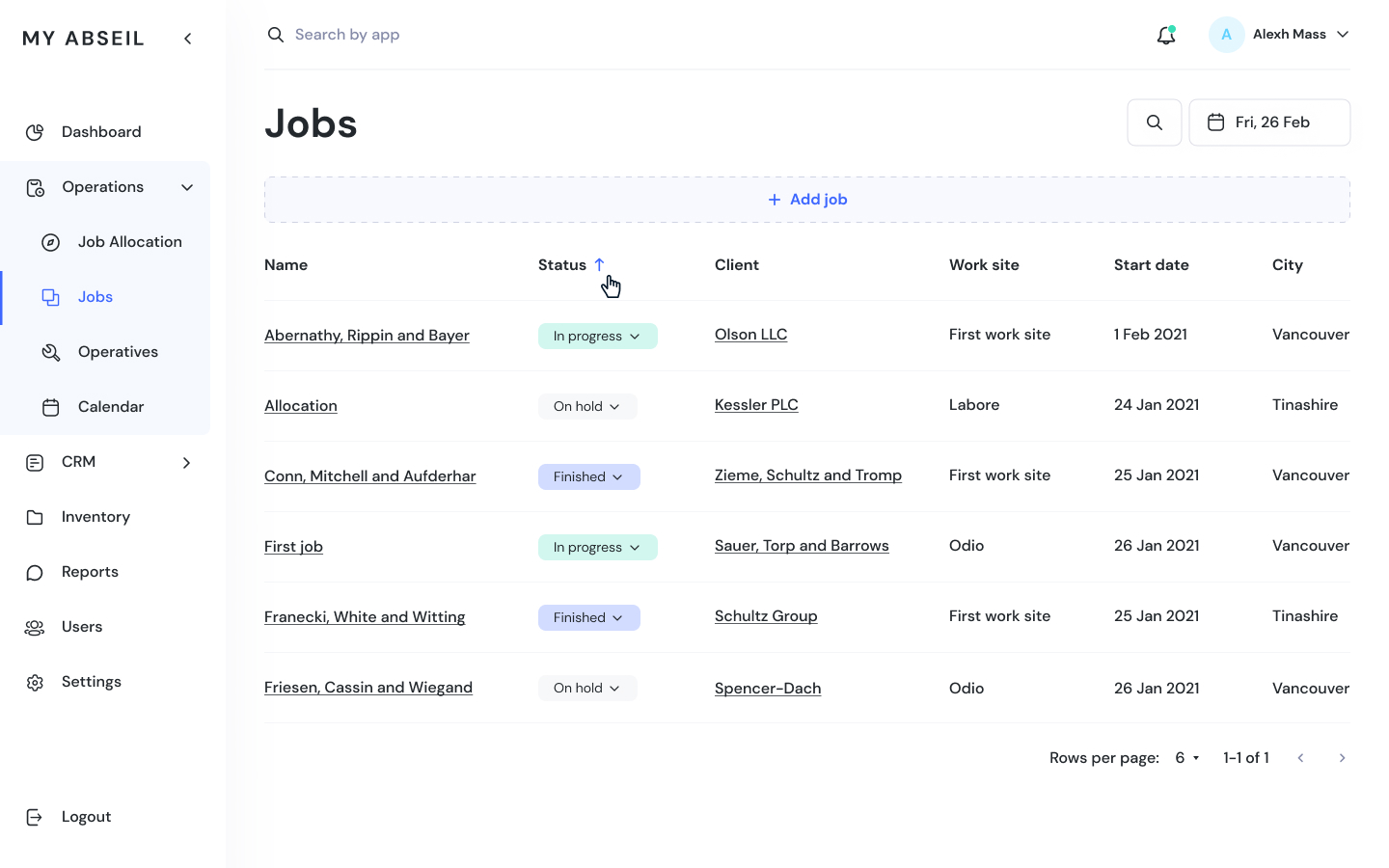
Task: Click the Logout icon
Action: 35,818
